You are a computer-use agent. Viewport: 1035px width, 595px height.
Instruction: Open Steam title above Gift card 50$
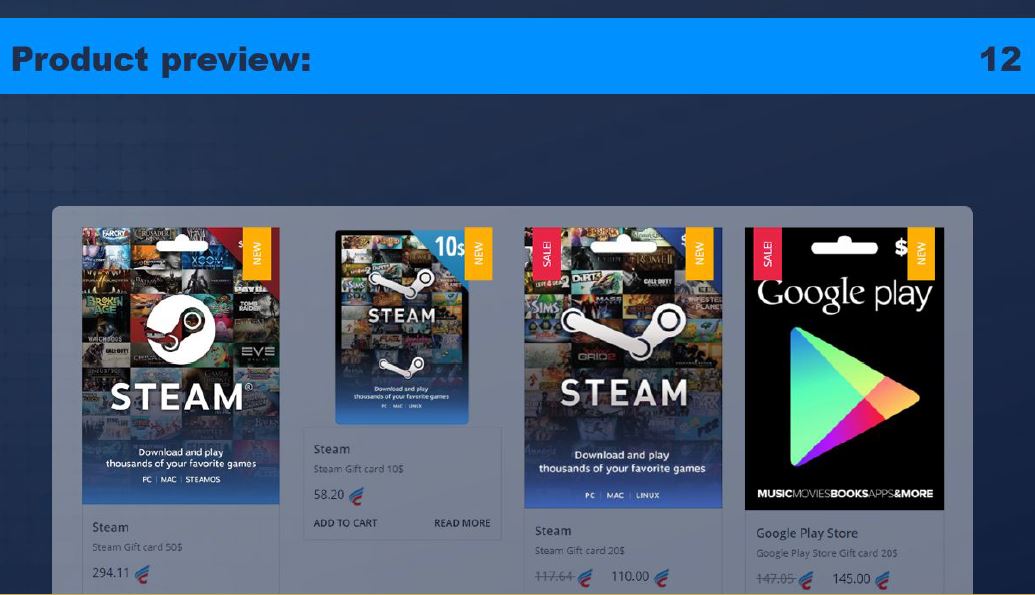tap(110, 528)
